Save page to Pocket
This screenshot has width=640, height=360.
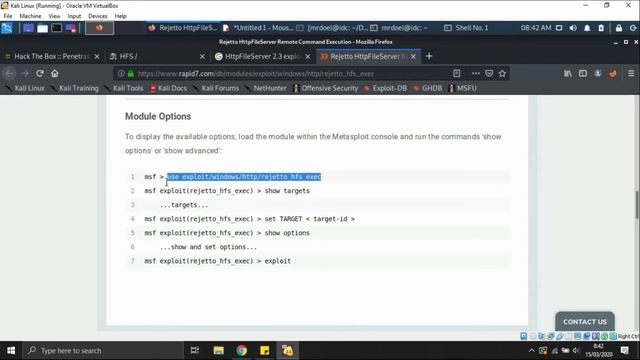[x=489, y=73]
